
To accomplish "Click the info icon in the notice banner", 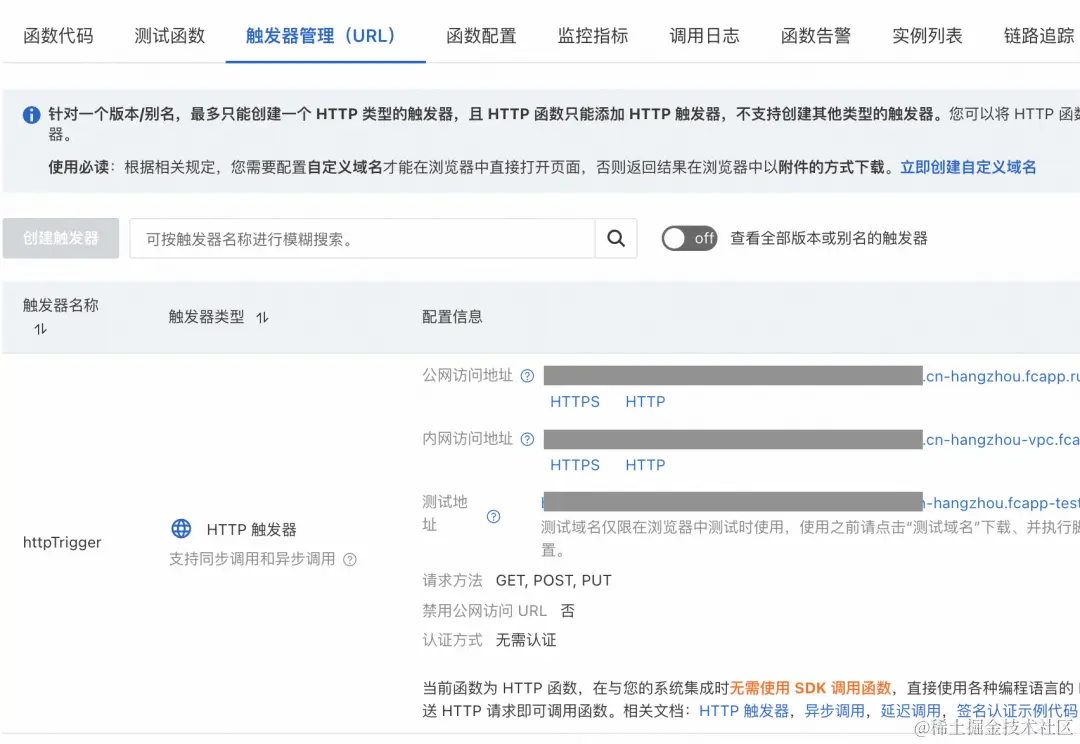I will [x=30, y=113].
